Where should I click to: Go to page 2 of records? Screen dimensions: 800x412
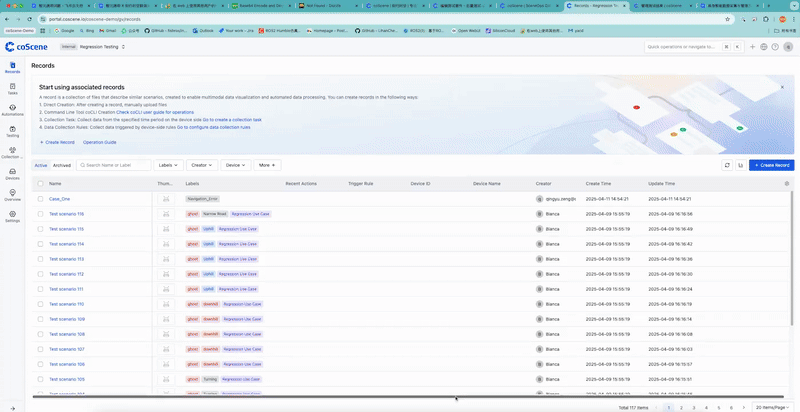(x=681, y=408)
